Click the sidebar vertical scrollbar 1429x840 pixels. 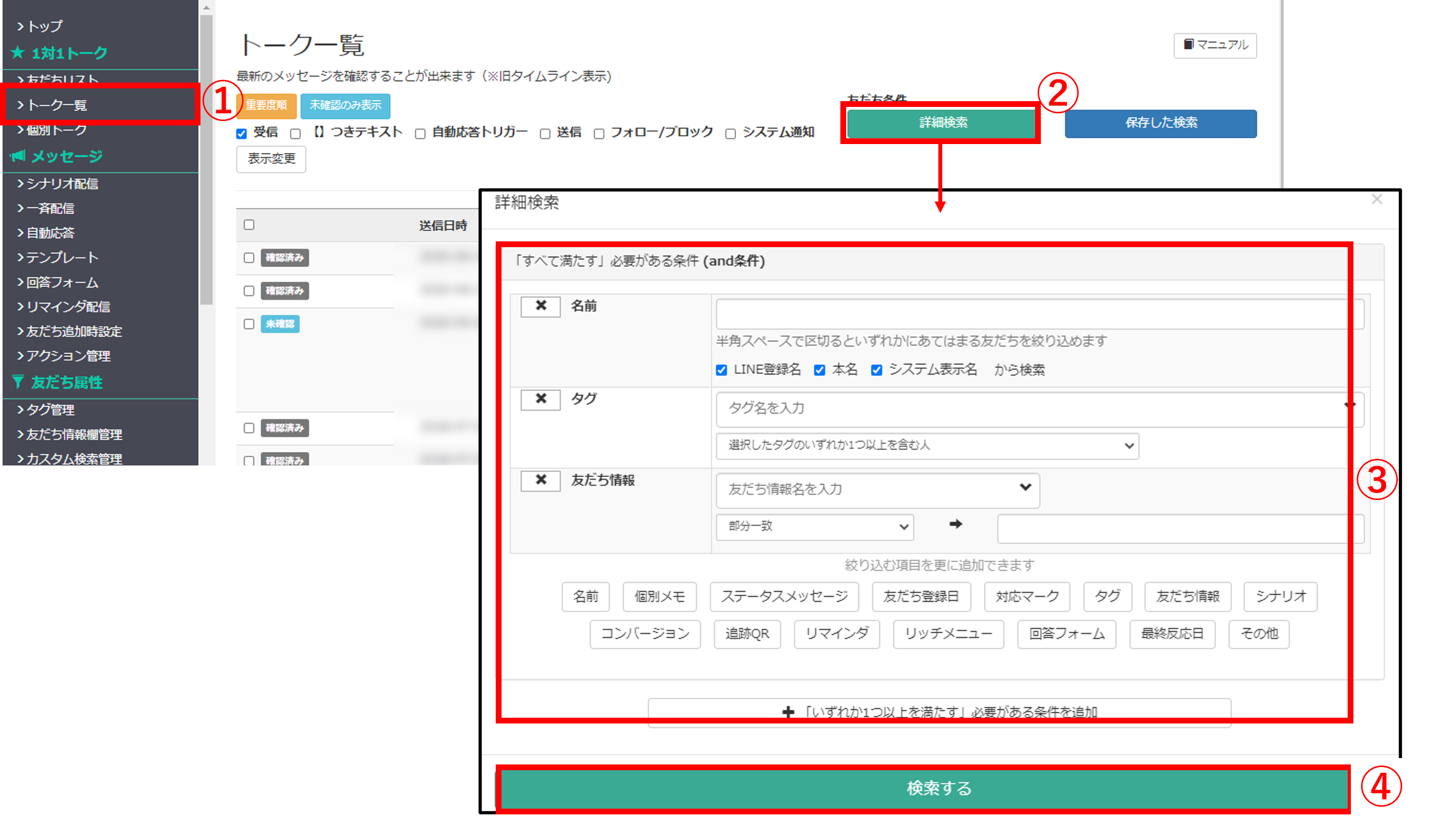tap(206, 160)
